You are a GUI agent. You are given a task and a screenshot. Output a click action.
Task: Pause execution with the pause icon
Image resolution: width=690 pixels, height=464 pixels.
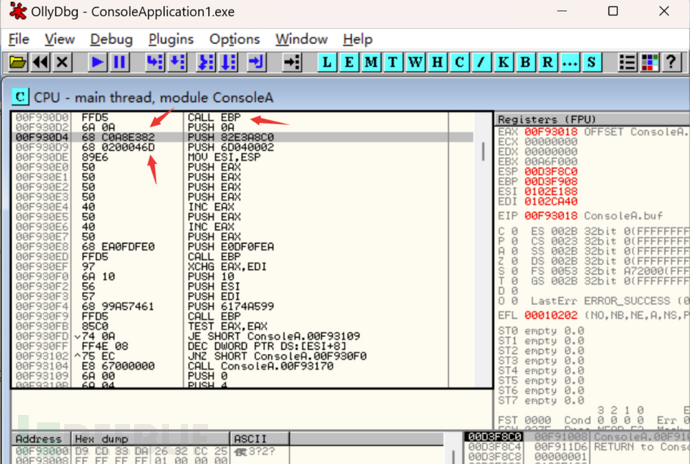coord(119,62)
